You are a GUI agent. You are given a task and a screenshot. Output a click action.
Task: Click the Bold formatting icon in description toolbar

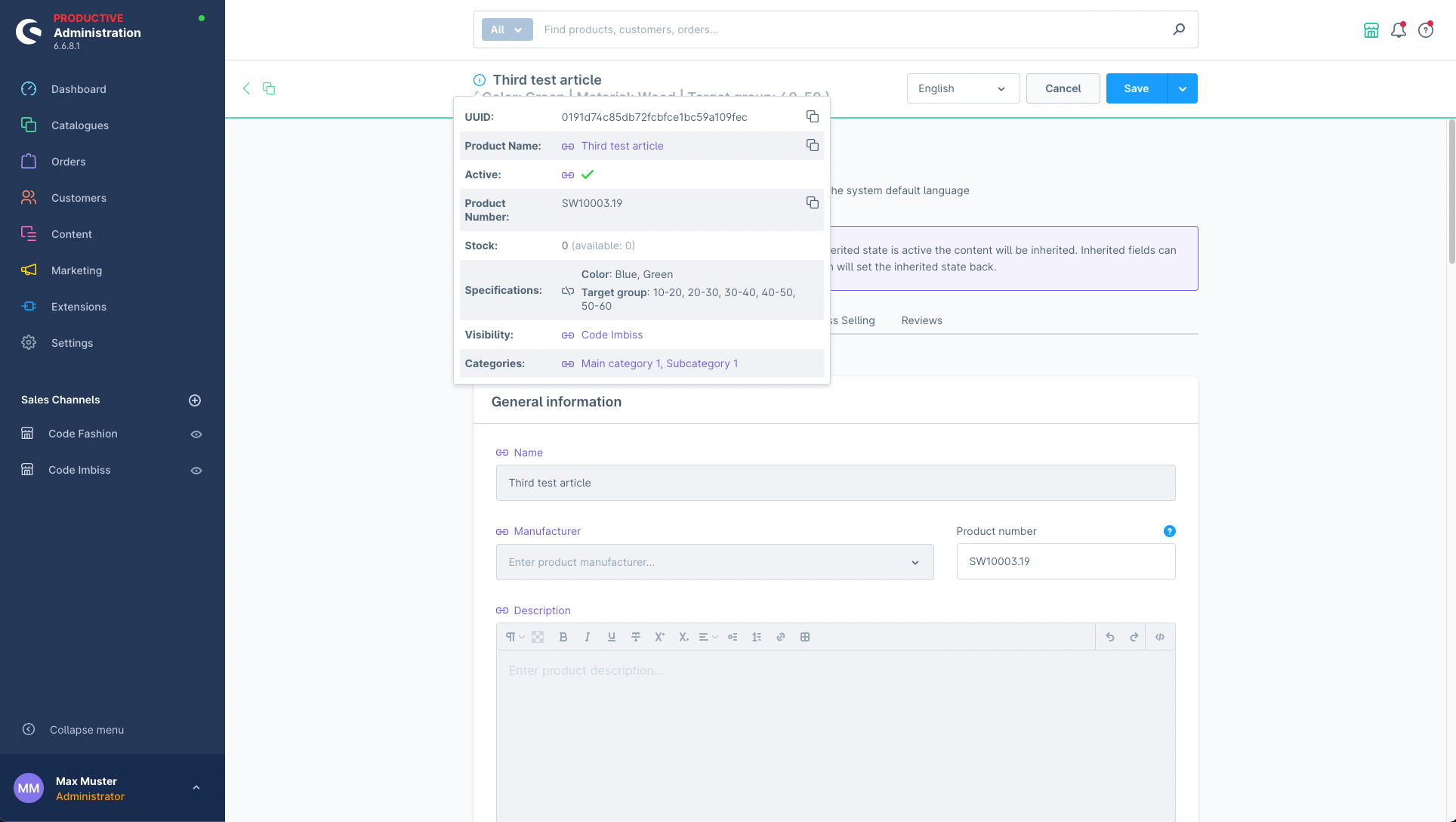click(562, 636)
